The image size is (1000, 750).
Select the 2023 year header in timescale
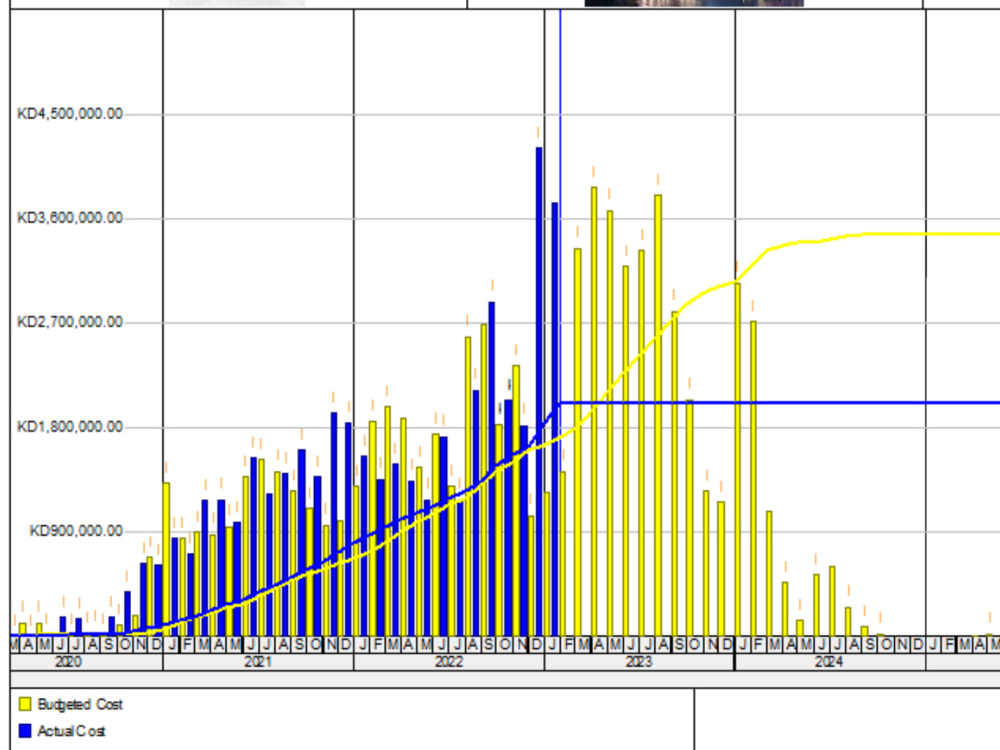click(x=639, y=662)
